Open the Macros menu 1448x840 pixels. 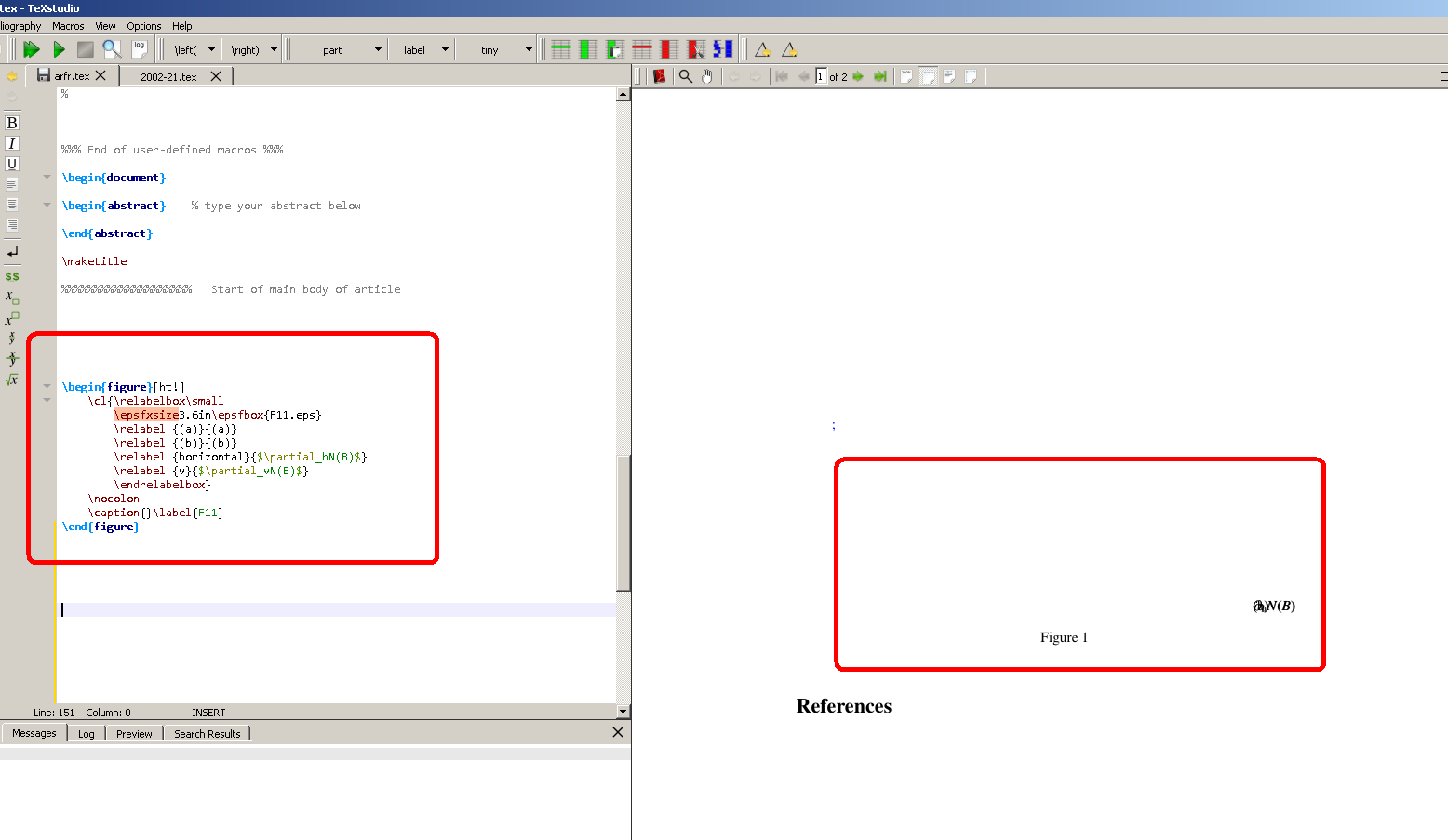click(x=68, y=26)
